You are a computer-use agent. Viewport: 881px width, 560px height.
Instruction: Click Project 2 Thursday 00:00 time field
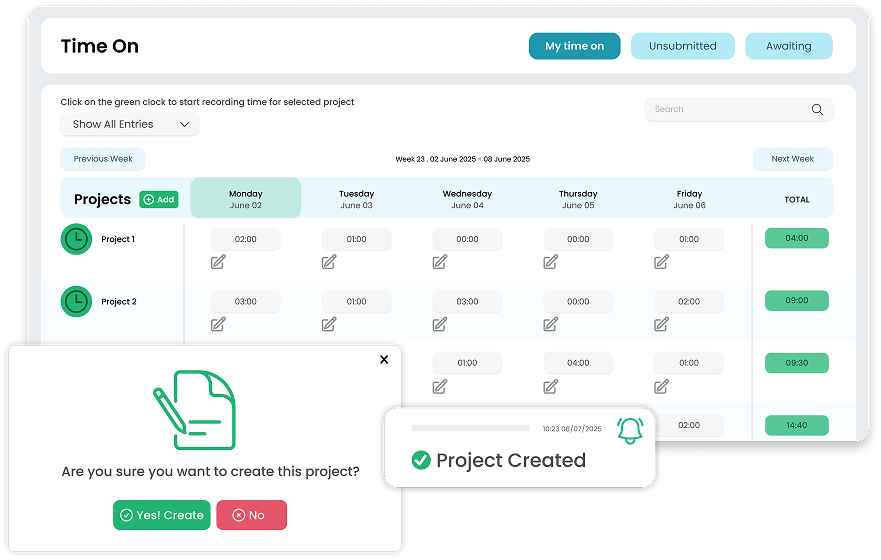tap(578, 302)
